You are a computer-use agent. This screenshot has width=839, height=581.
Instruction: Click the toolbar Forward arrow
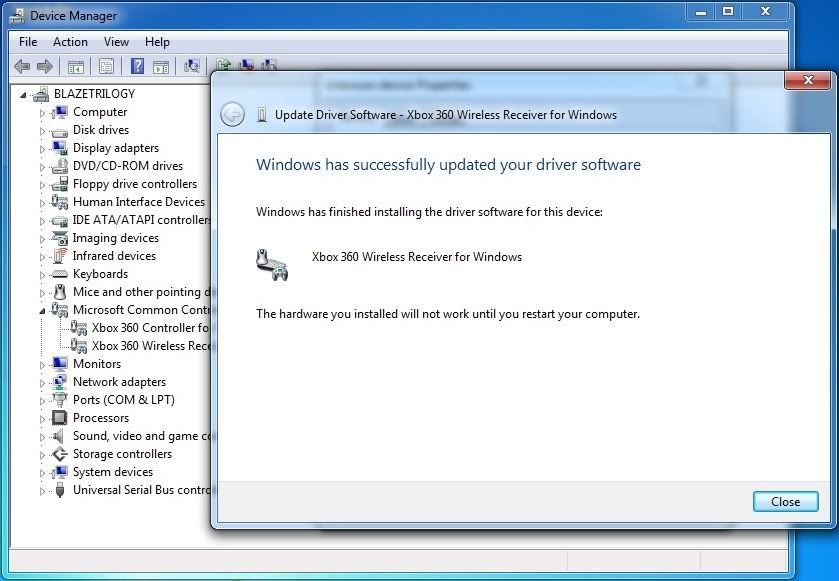point(45,66)
